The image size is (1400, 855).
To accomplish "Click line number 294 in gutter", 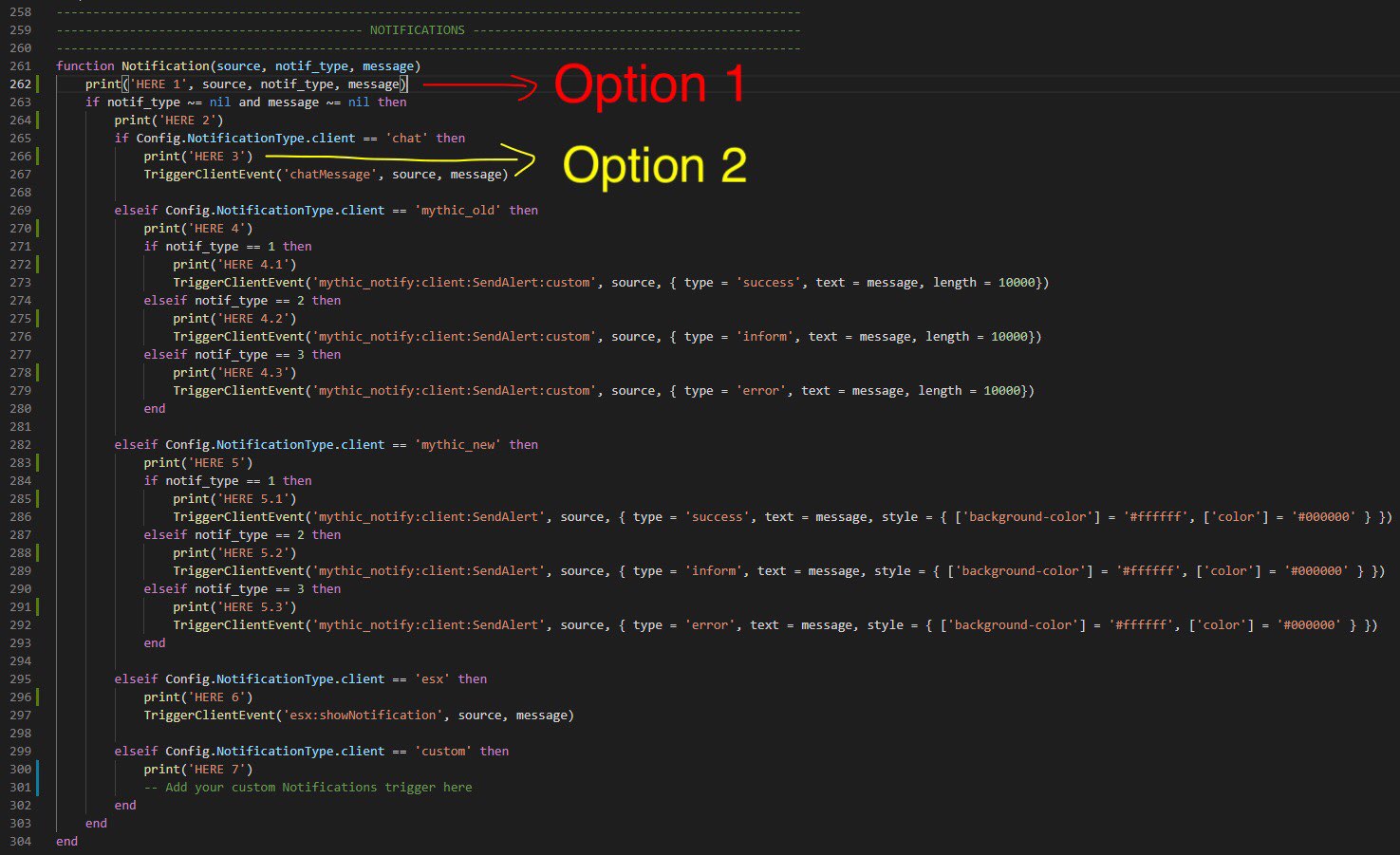I will click(20, 660).
